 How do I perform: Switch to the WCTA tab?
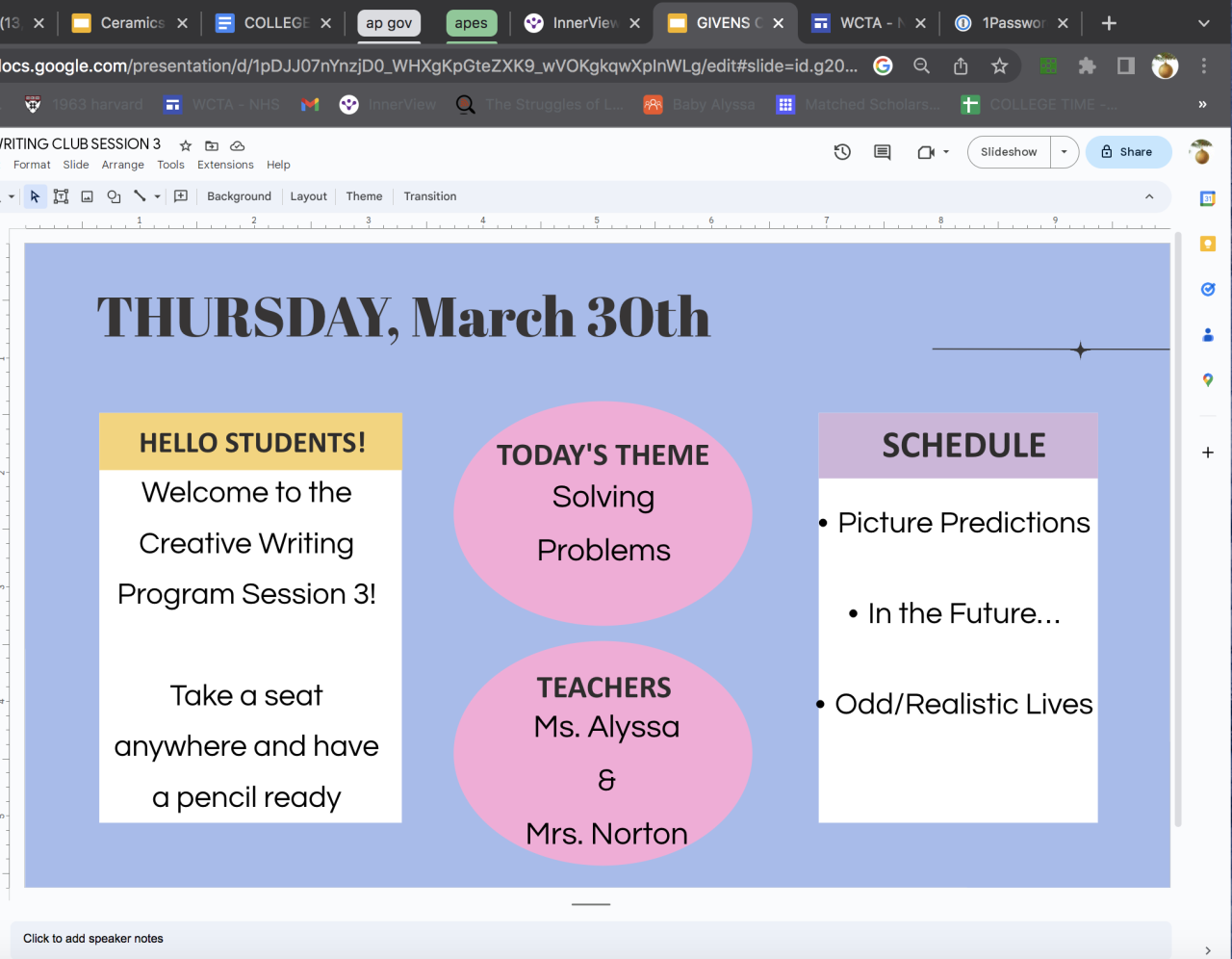coord(869,23)
